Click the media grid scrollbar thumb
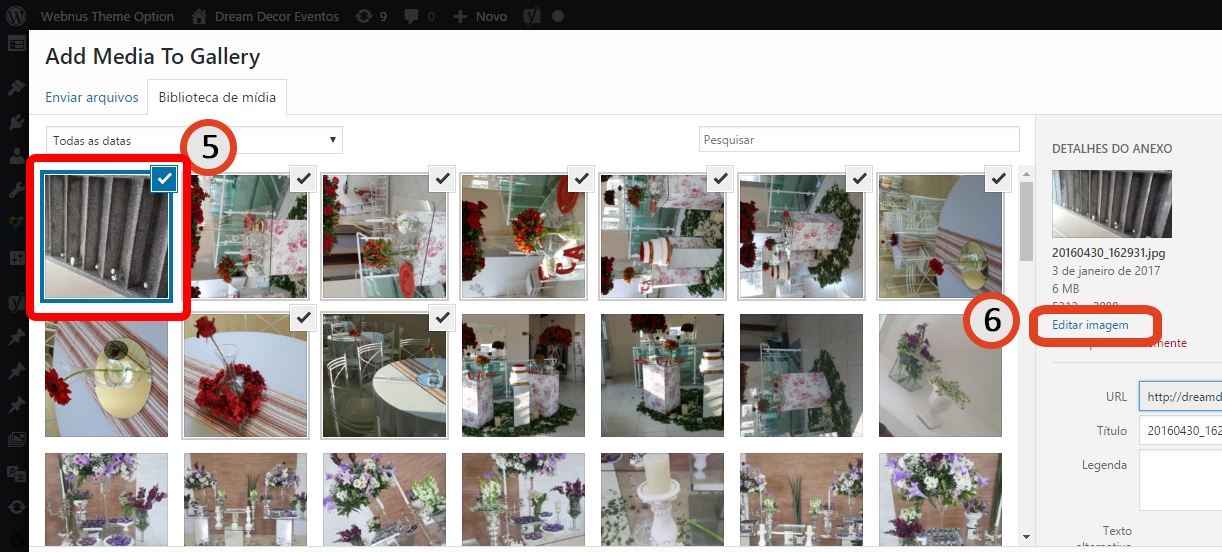The image size is (1222, 552). (x=1026, y=222)
